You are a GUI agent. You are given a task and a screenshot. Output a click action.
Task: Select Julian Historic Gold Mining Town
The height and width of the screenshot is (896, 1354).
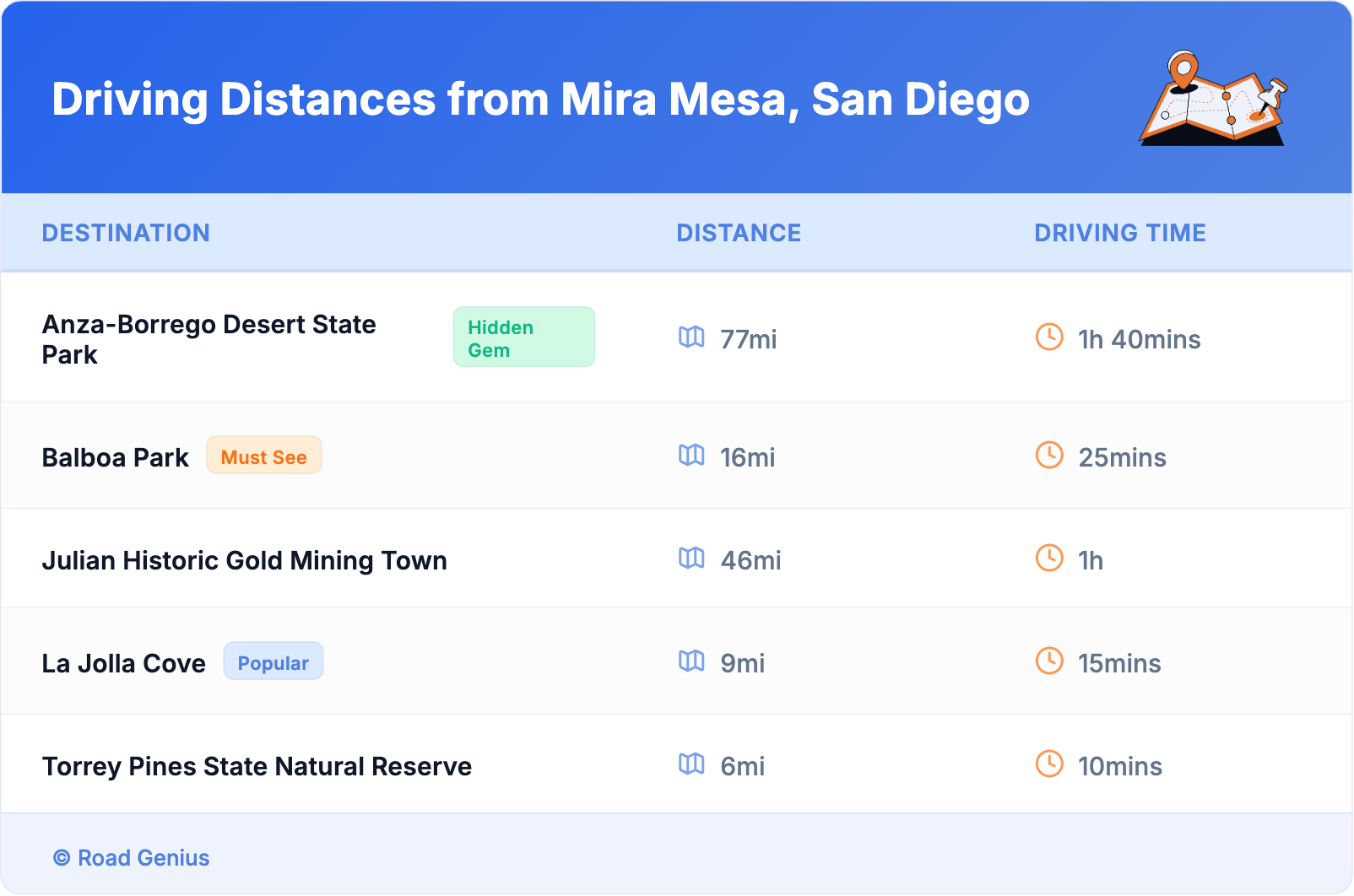pos(244,560)
